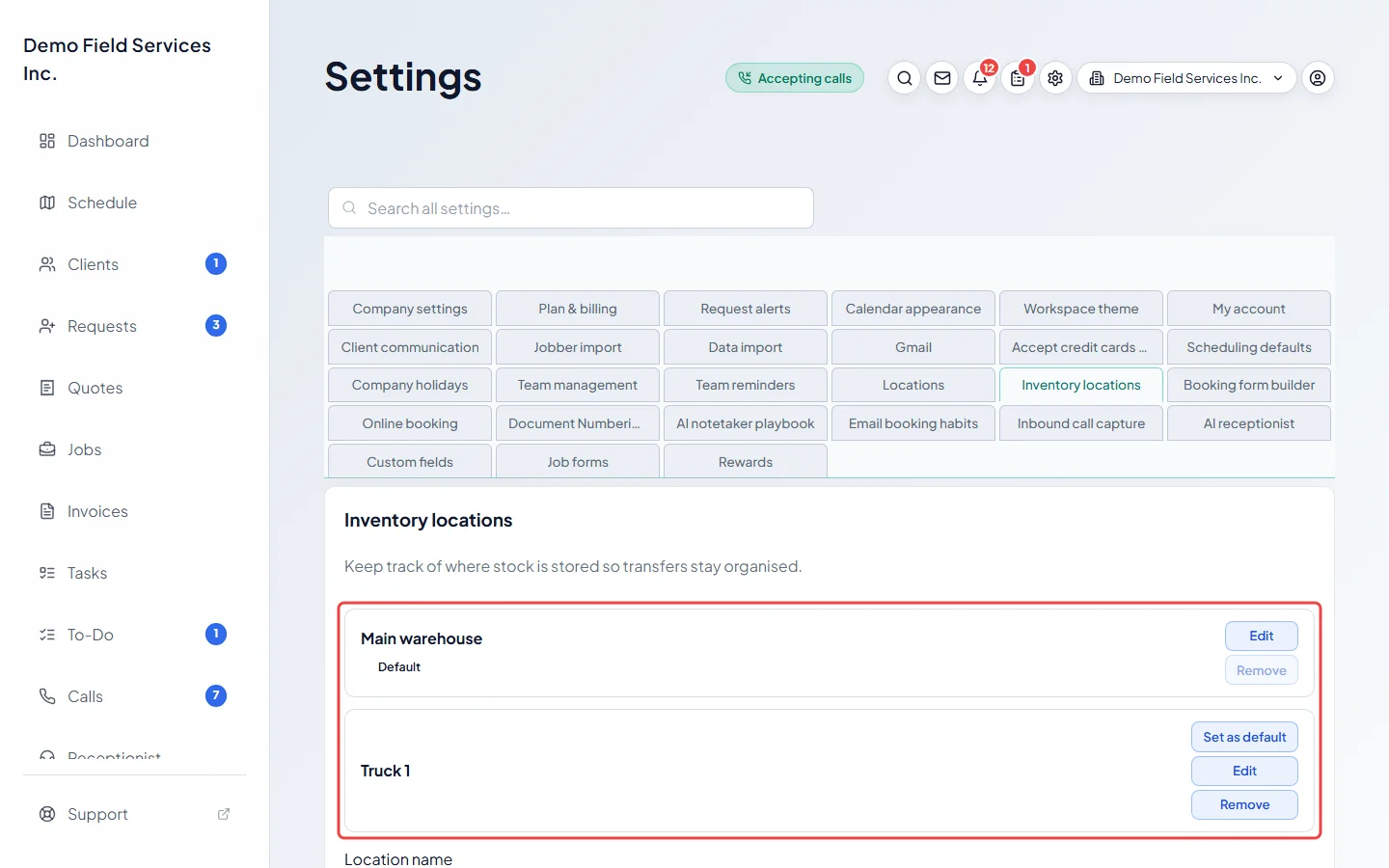Open the AI receptionist tab
Screen dimensions: 1389x868
pyautogui.click(x=1249, y=423)
